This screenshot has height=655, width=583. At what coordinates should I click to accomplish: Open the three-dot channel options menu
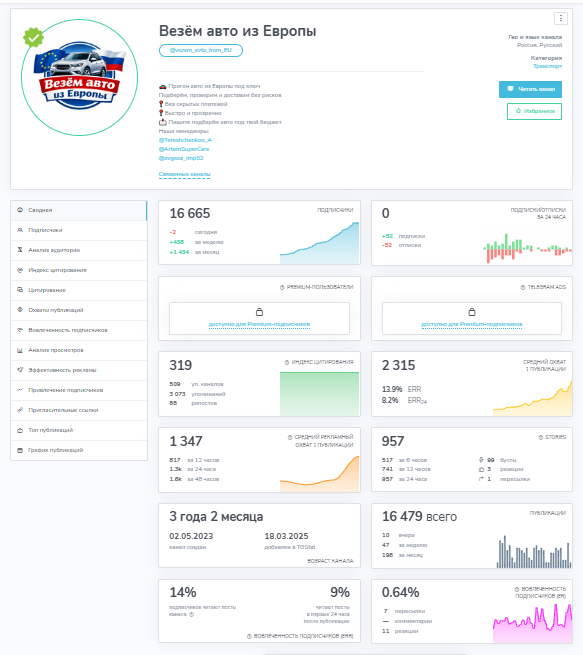pos(560,18)
